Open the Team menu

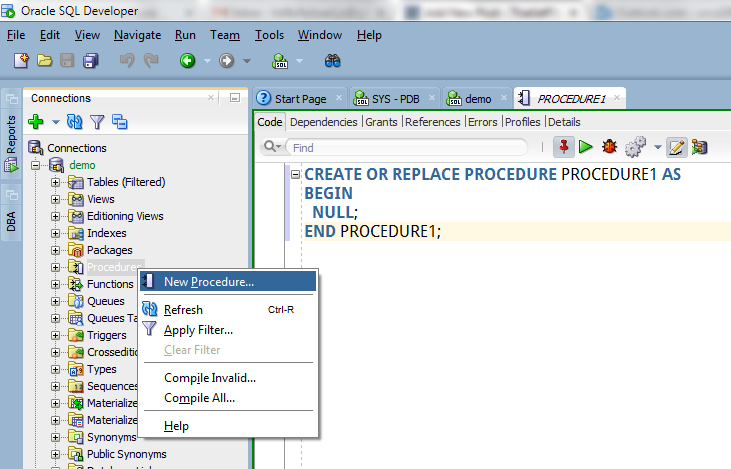[225, 35]
